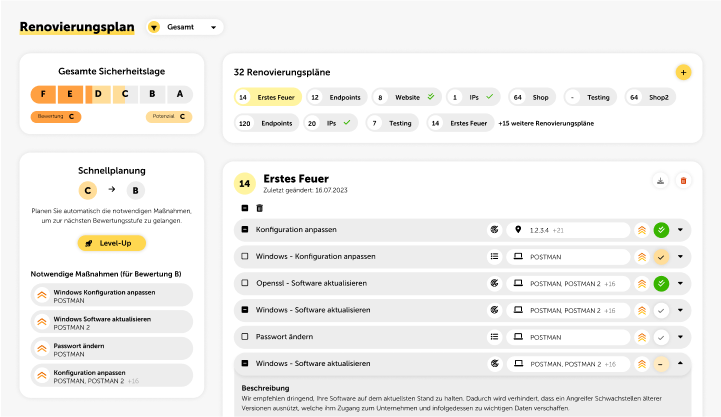Select grade F on the security rating scale
The image size is (721, 417).
[70, 95]
